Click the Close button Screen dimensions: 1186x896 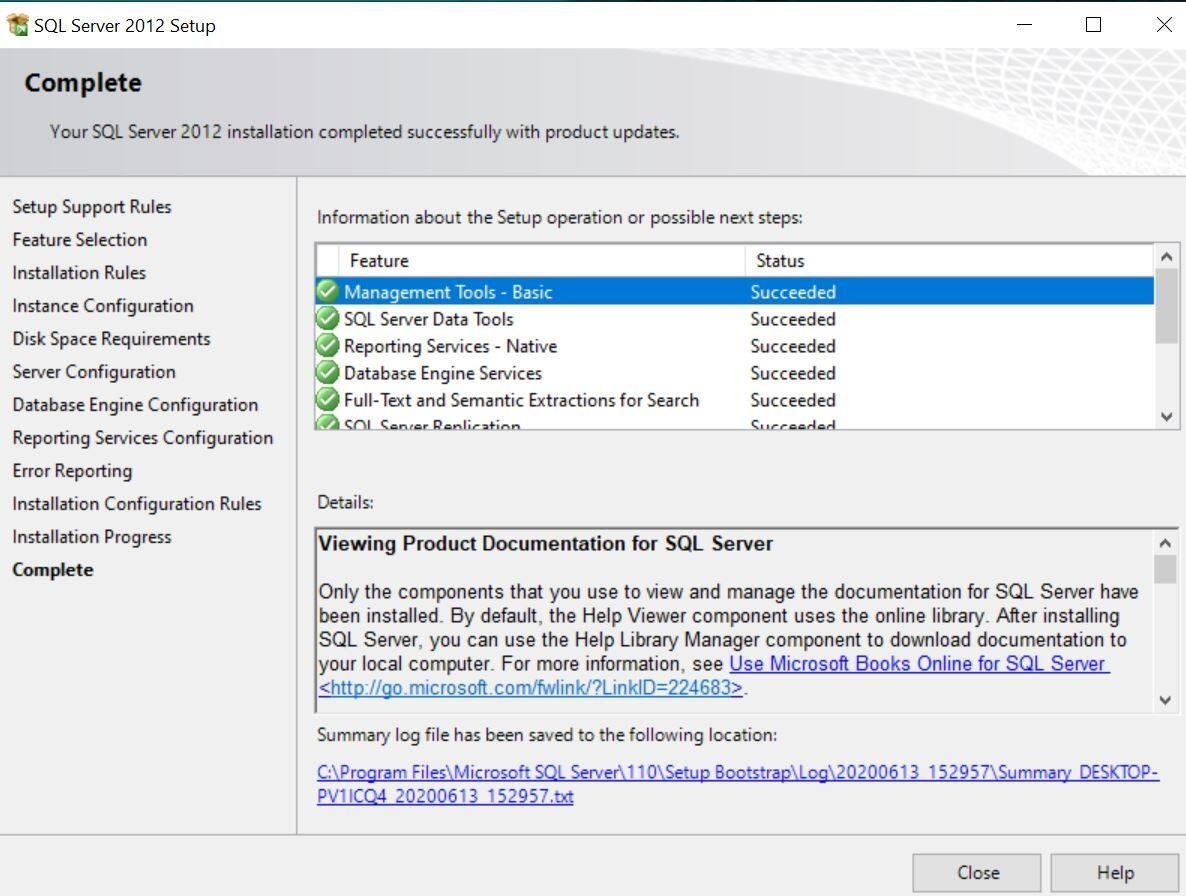[x=976, y=872]
